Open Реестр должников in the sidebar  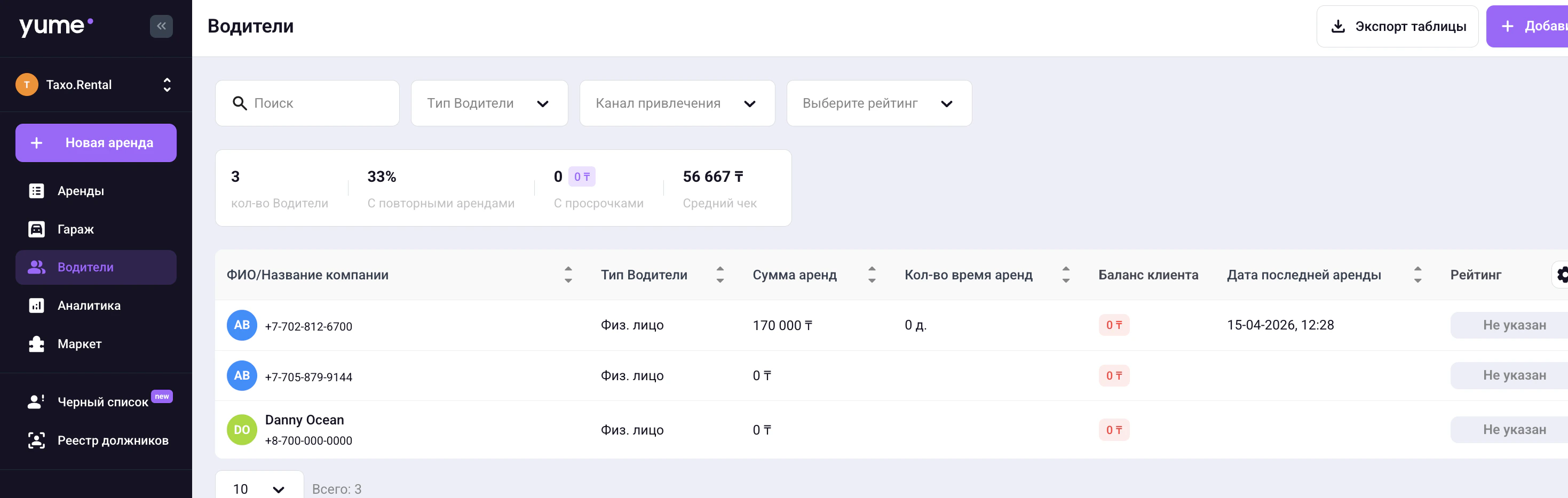(x=96, y=440)
